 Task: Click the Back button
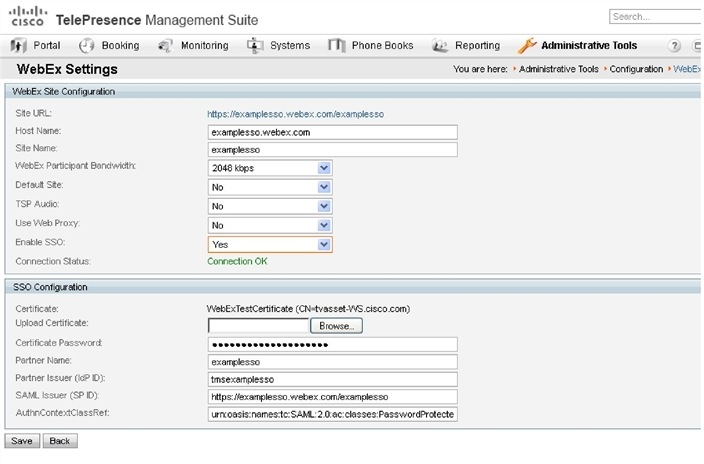pos(60,441)
